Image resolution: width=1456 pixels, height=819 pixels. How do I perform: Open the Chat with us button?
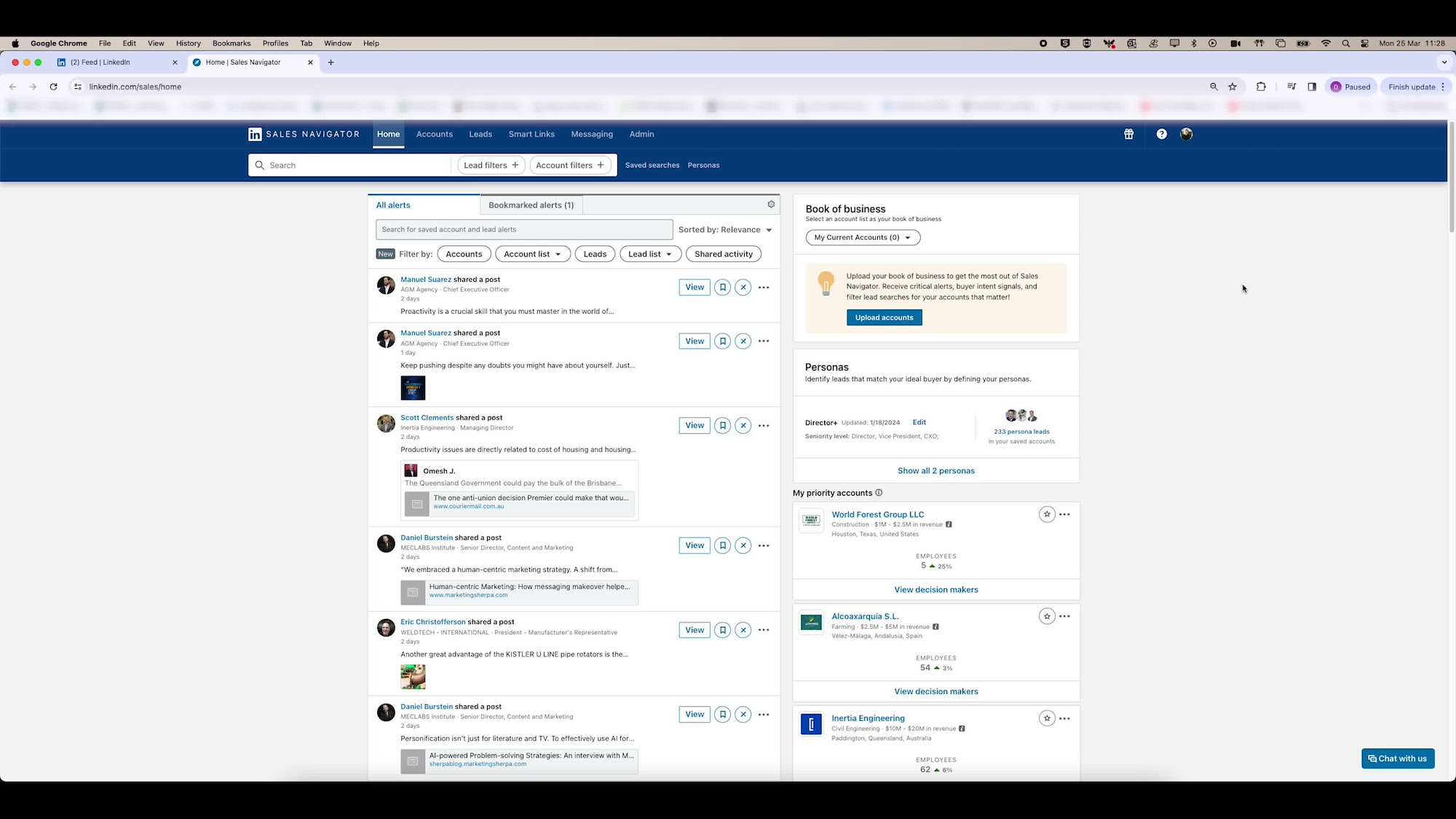pos(1398,759)
